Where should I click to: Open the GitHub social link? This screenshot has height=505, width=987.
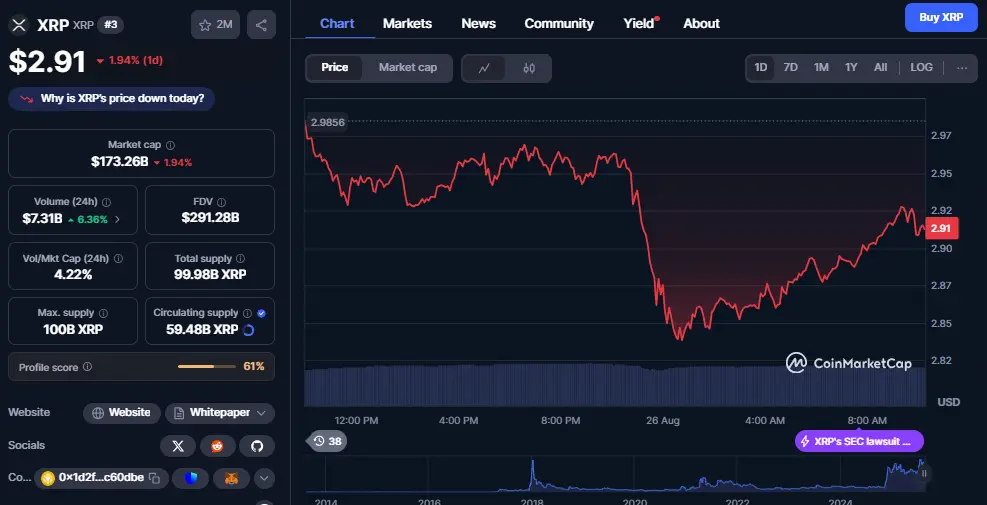click(x=257, y=446)
